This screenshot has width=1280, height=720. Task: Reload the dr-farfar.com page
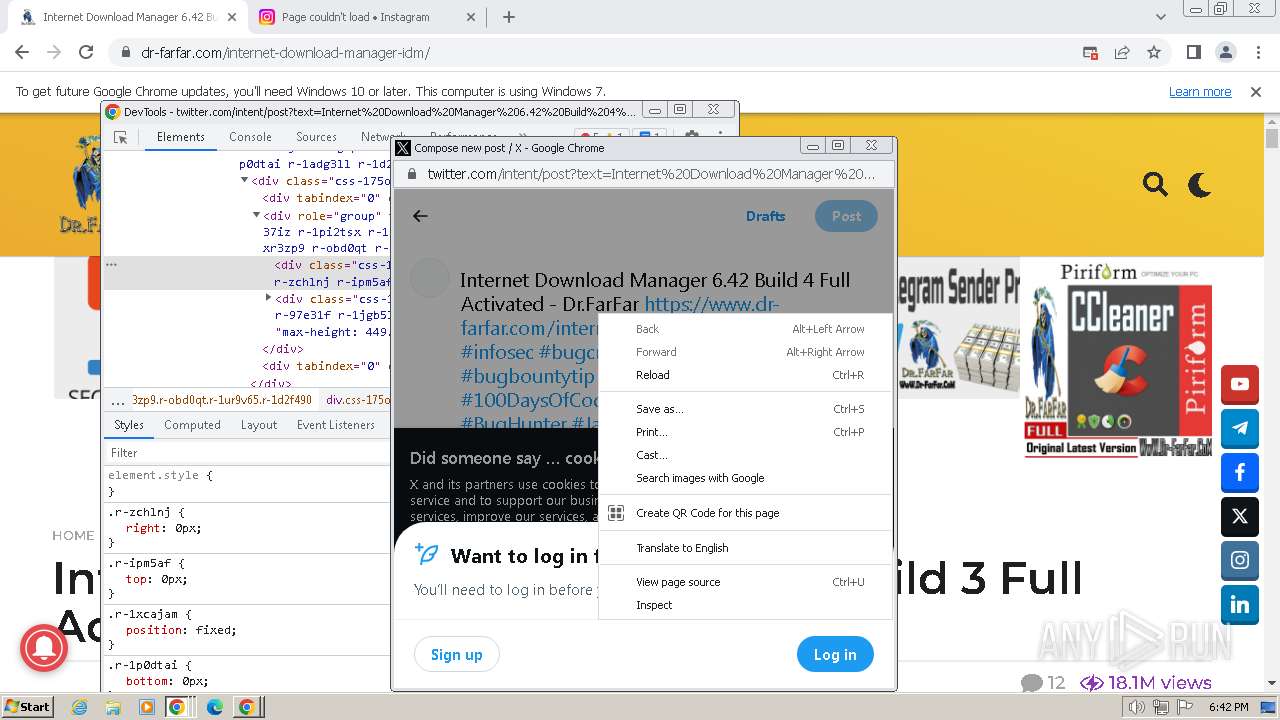pyautogui.click(x=86, y=52)
